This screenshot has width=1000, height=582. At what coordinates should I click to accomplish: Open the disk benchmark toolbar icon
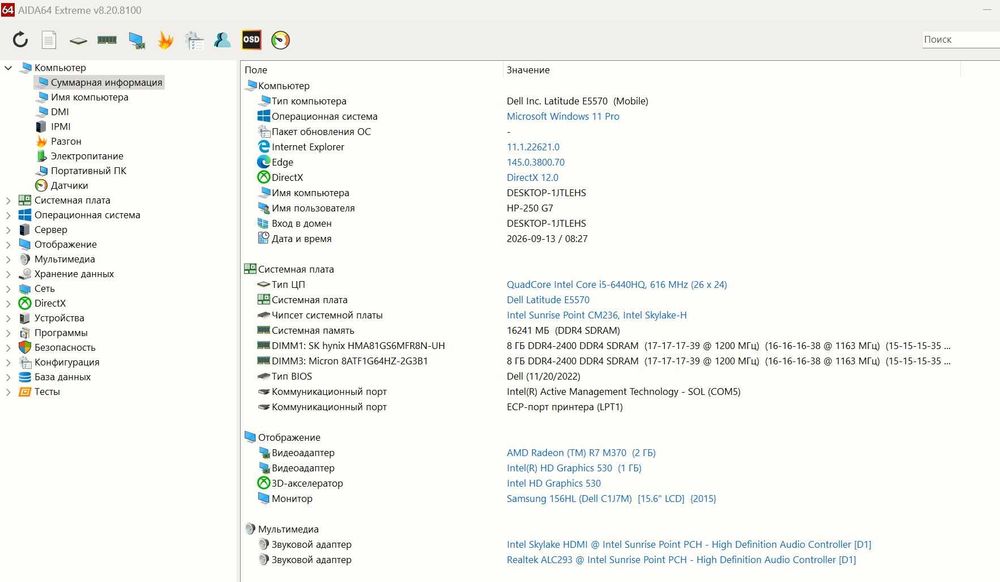[78, 40]
